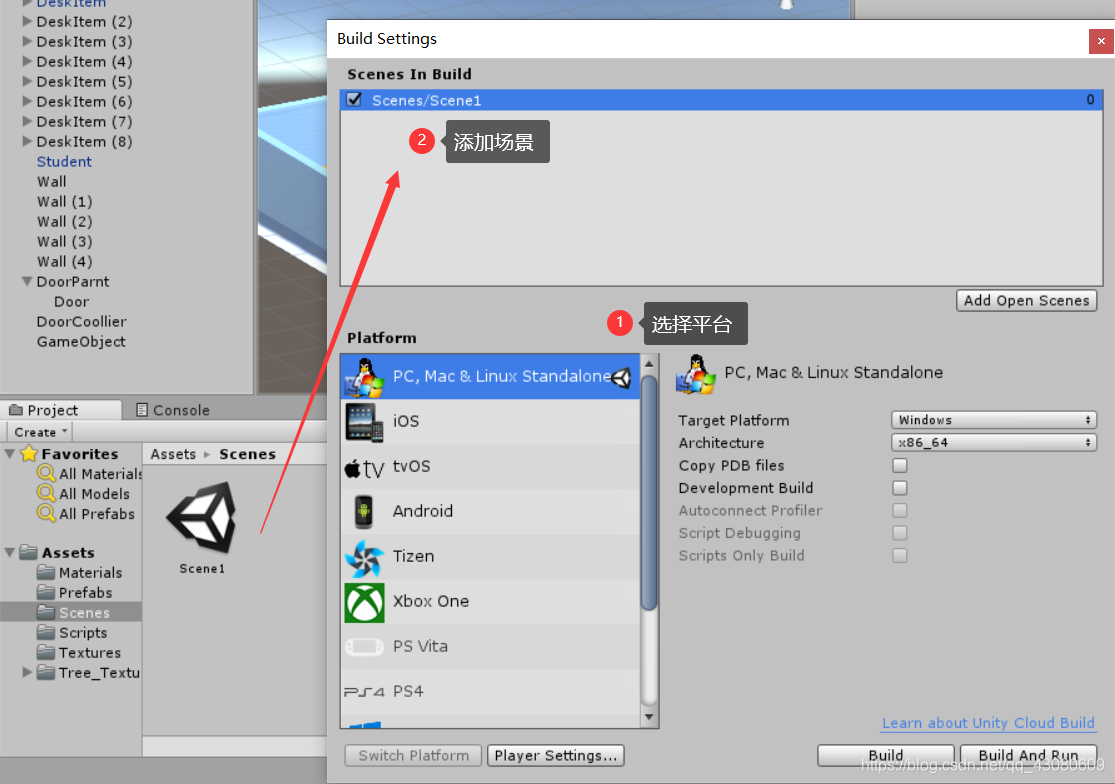The image size is (1115, 784).
Task: Click the All Materials search icon
Action: point(46,473)
